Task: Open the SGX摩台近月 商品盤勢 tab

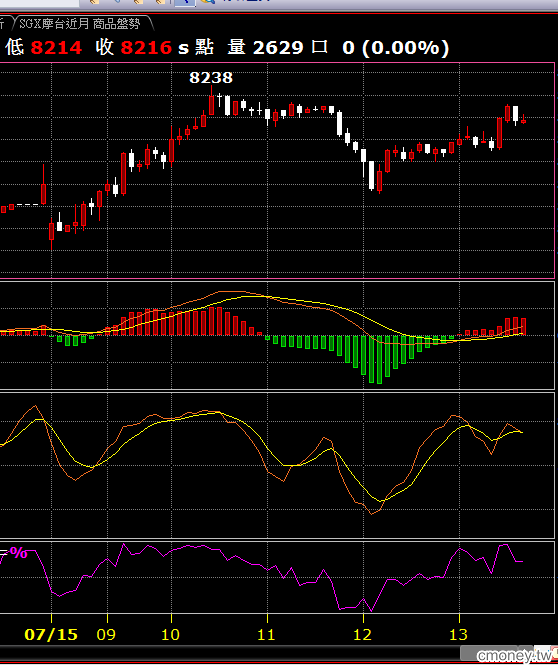Action: point(80,23)
